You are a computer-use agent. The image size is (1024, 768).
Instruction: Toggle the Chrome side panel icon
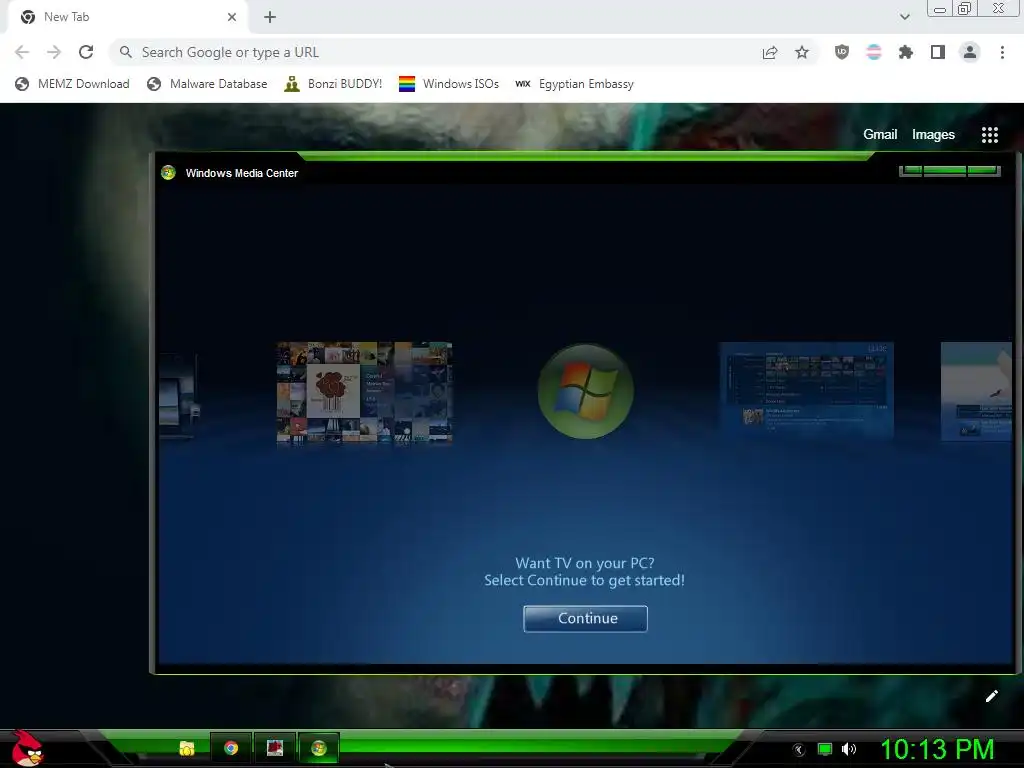[x=938, y=52]
